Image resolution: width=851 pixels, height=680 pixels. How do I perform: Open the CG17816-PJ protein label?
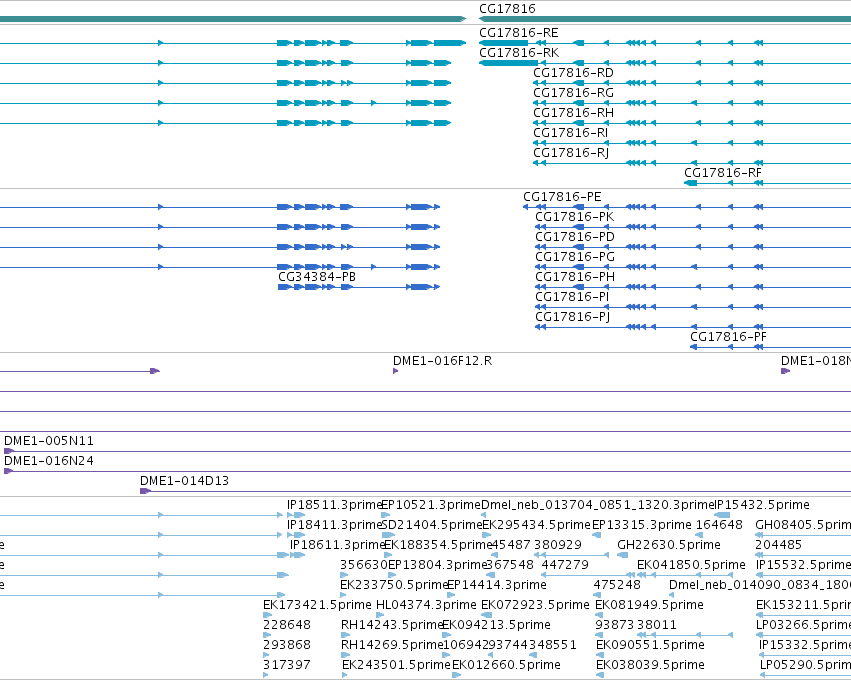(573, 317)
